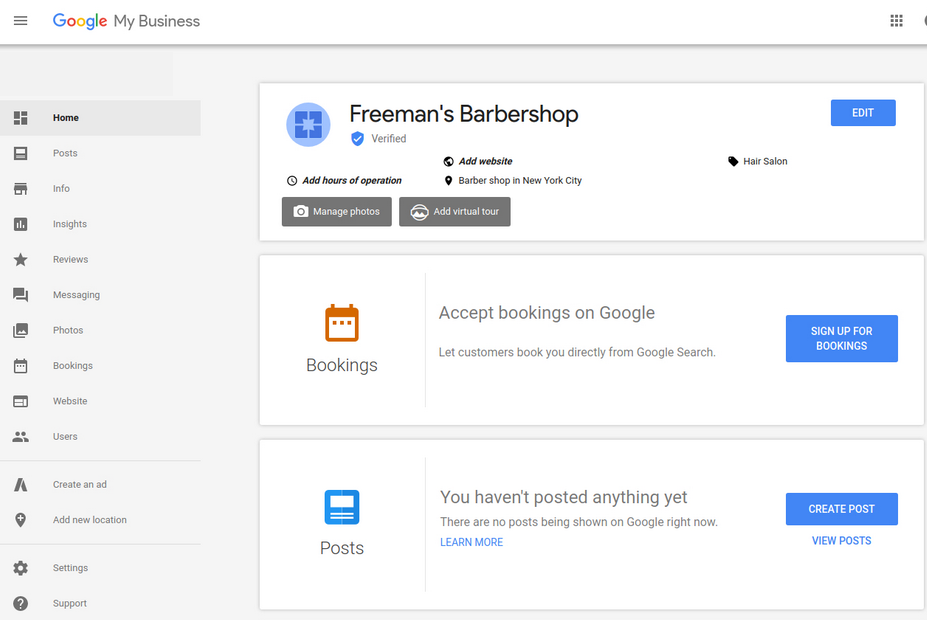Image resolution: width=927 pixels, height=620 pixels.
Task: Click the Accept bookings on Google heading
Action: coord(547,313)
